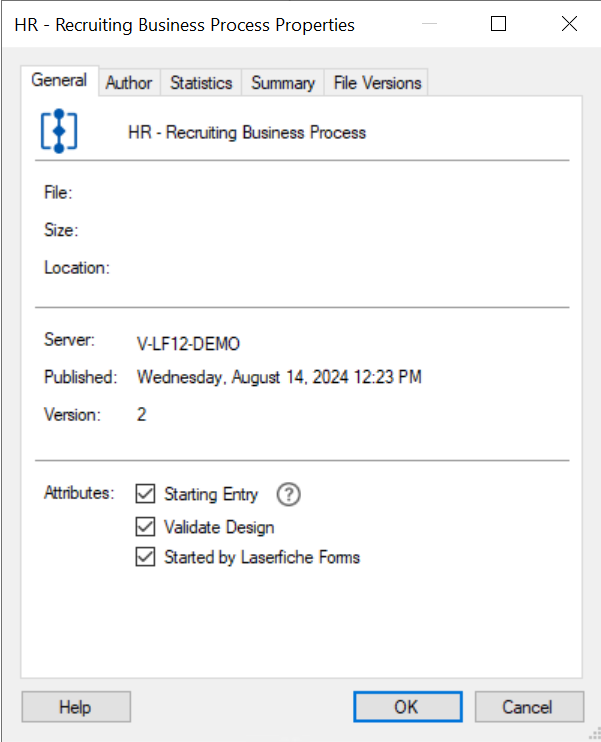Click the V-LF12-DEMO server name

(x=188, y=344)
